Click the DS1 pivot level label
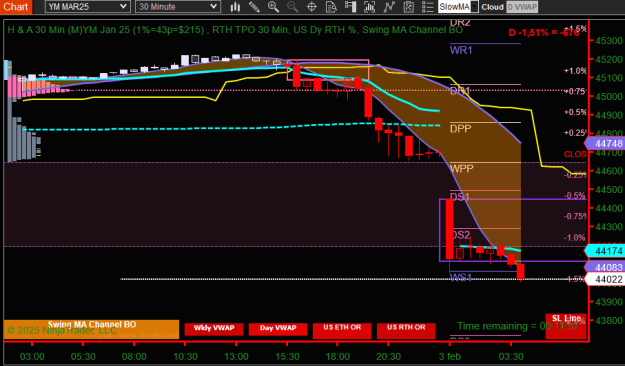Viewport: 625px width, 366px height. (x=460, y=197)
